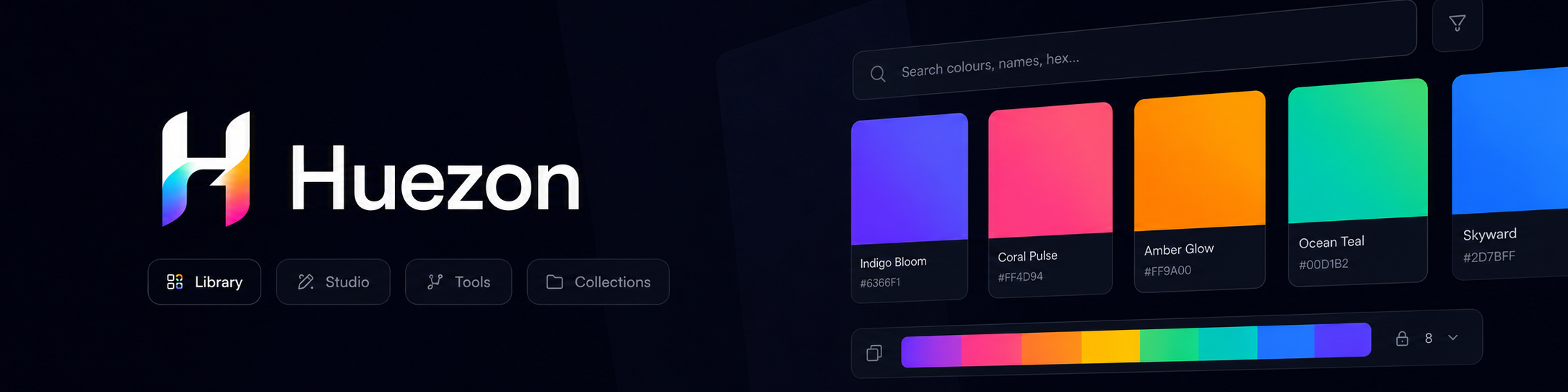Click the #00D1B2 hex code
The height and width of the screenshot is (392, 1568).
(1323, 264)
